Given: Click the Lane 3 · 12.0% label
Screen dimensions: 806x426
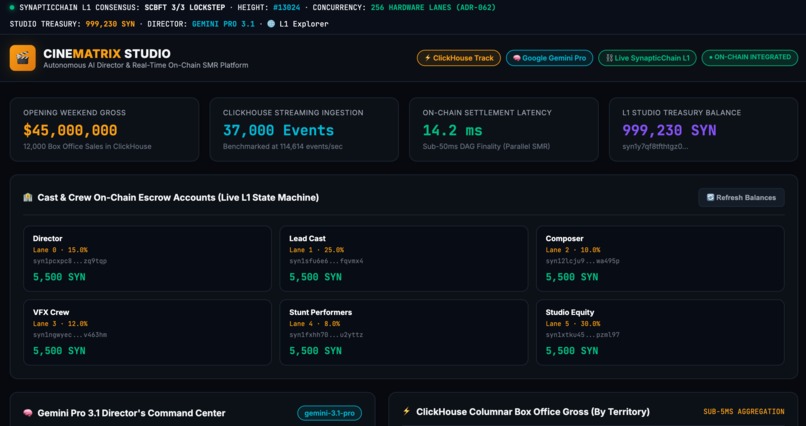Looking at the screenshot, I should (60, 324).
